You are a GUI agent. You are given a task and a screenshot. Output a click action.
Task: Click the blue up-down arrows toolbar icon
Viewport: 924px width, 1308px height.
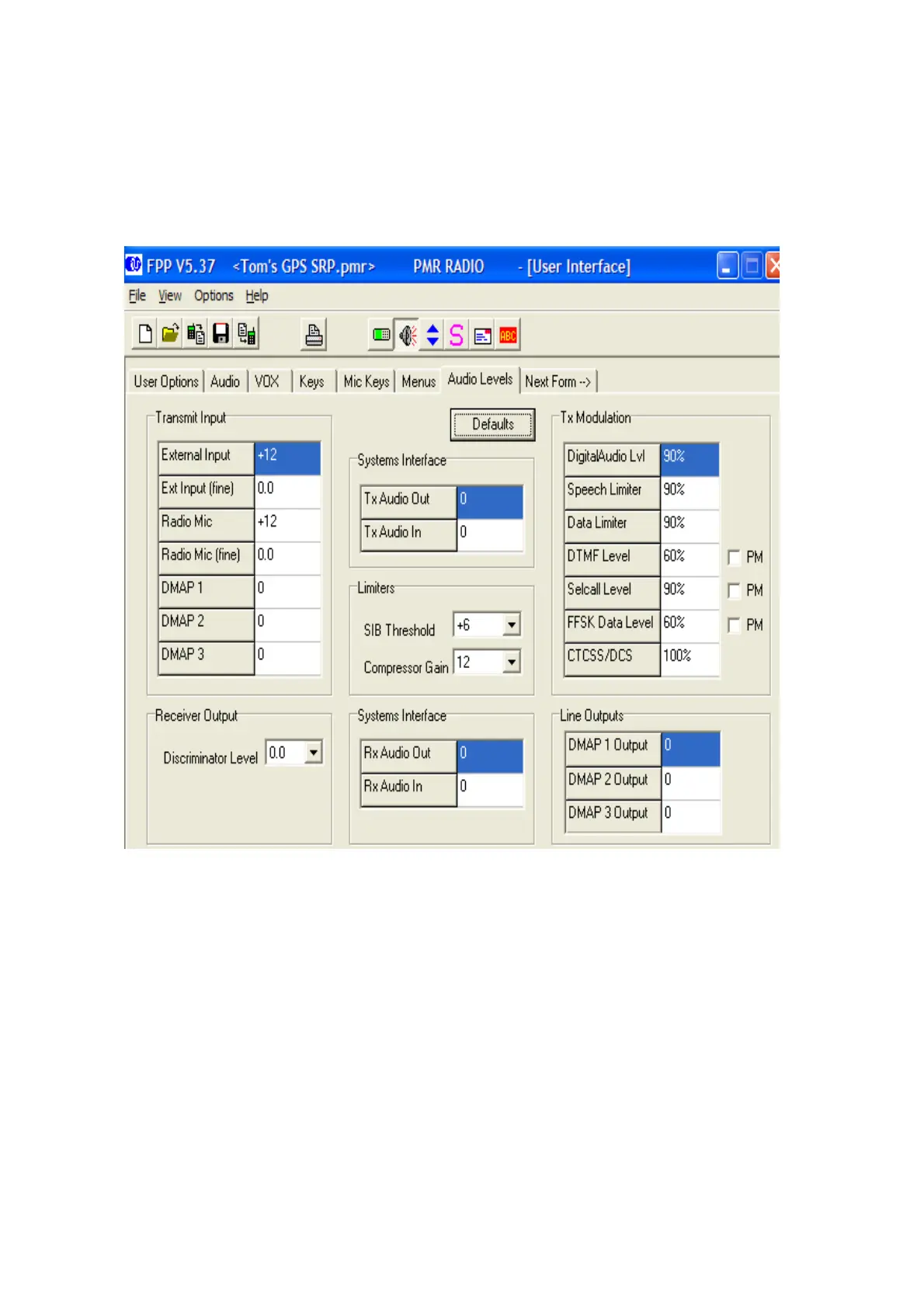433,336
